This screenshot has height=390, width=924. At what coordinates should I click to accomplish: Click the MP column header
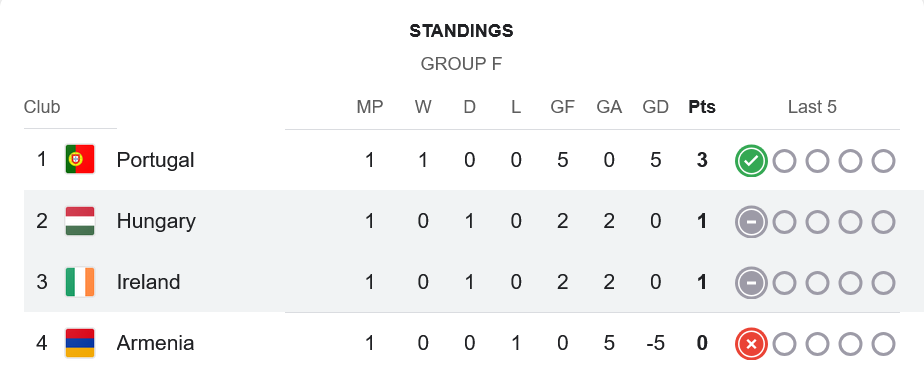point(369,107)
